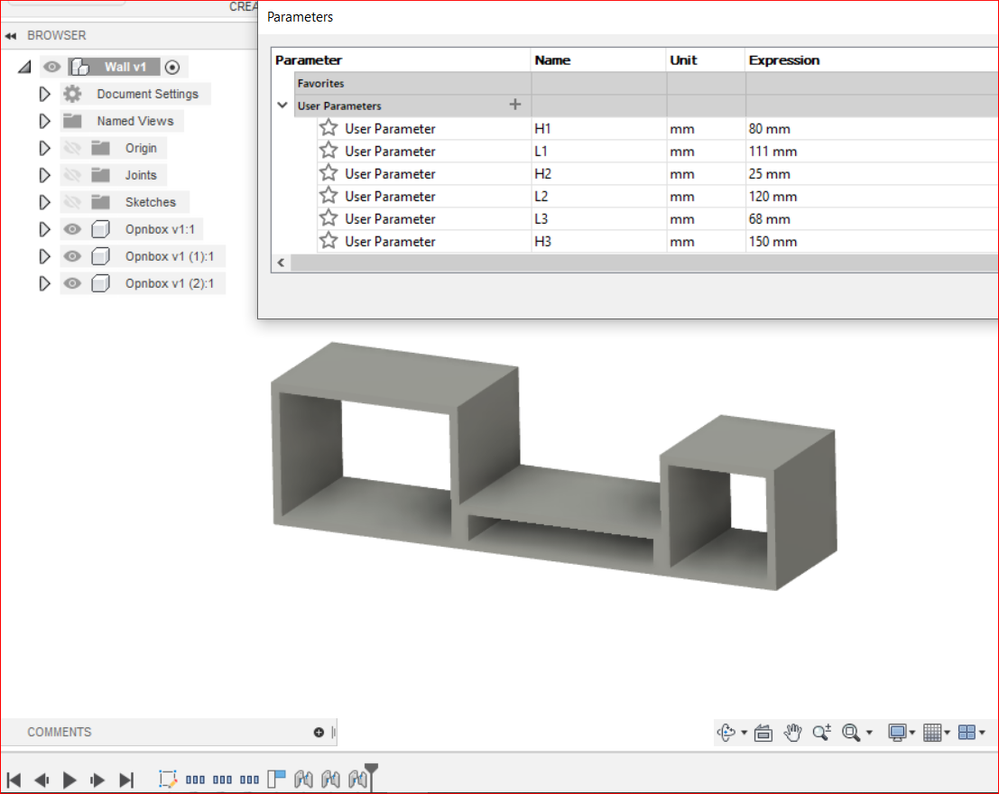Open the Display Settings dropdown arrow

click(912, 733)
